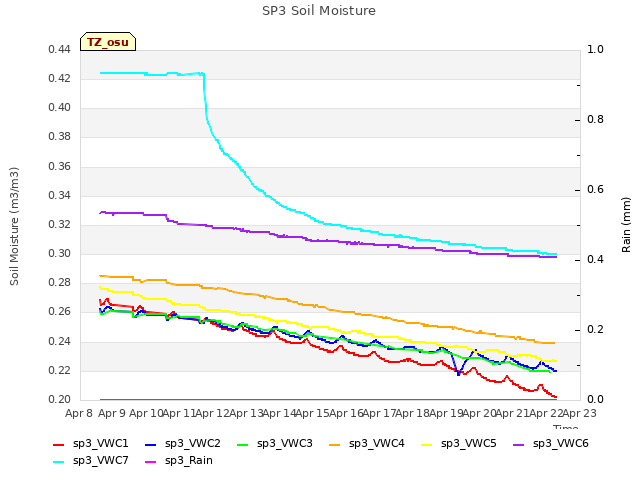Click the SP3 Soil Moisture chart title
This screenshot has width=640, height=480.
point(319,11)
